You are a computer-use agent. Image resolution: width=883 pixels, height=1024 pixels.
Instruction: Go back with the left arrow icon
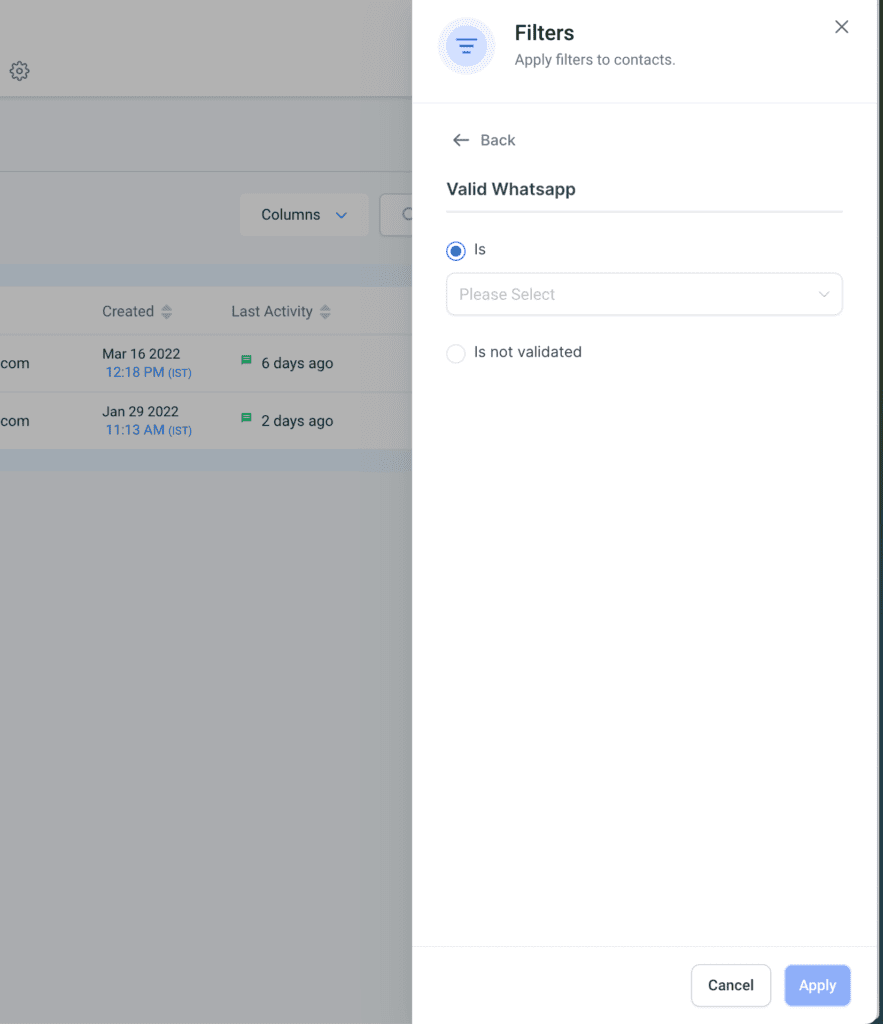(461, 140)
